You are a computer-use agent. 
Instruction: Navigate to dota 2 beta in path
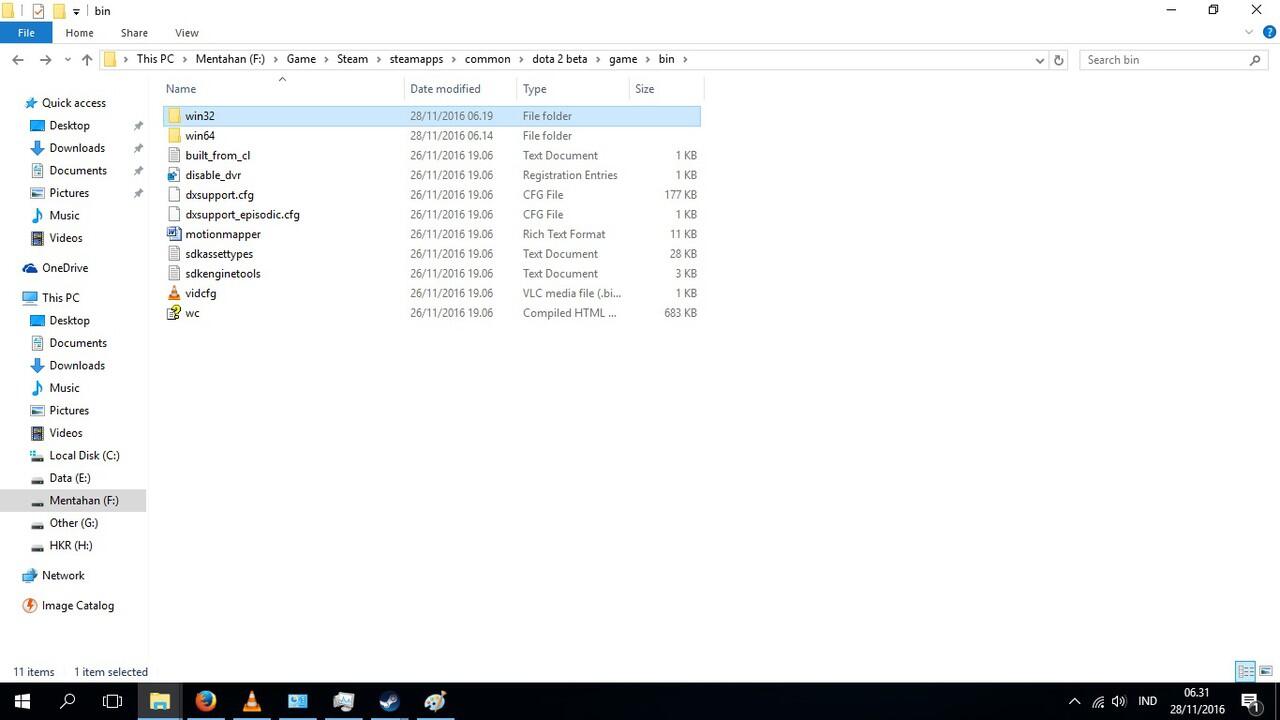(560, 60)
